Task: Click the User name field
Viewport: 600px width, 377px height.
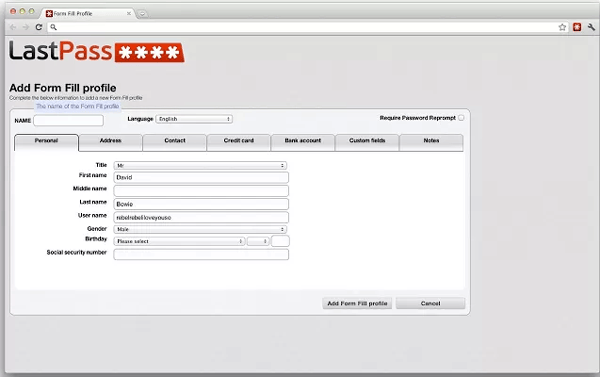Action: 201,217
